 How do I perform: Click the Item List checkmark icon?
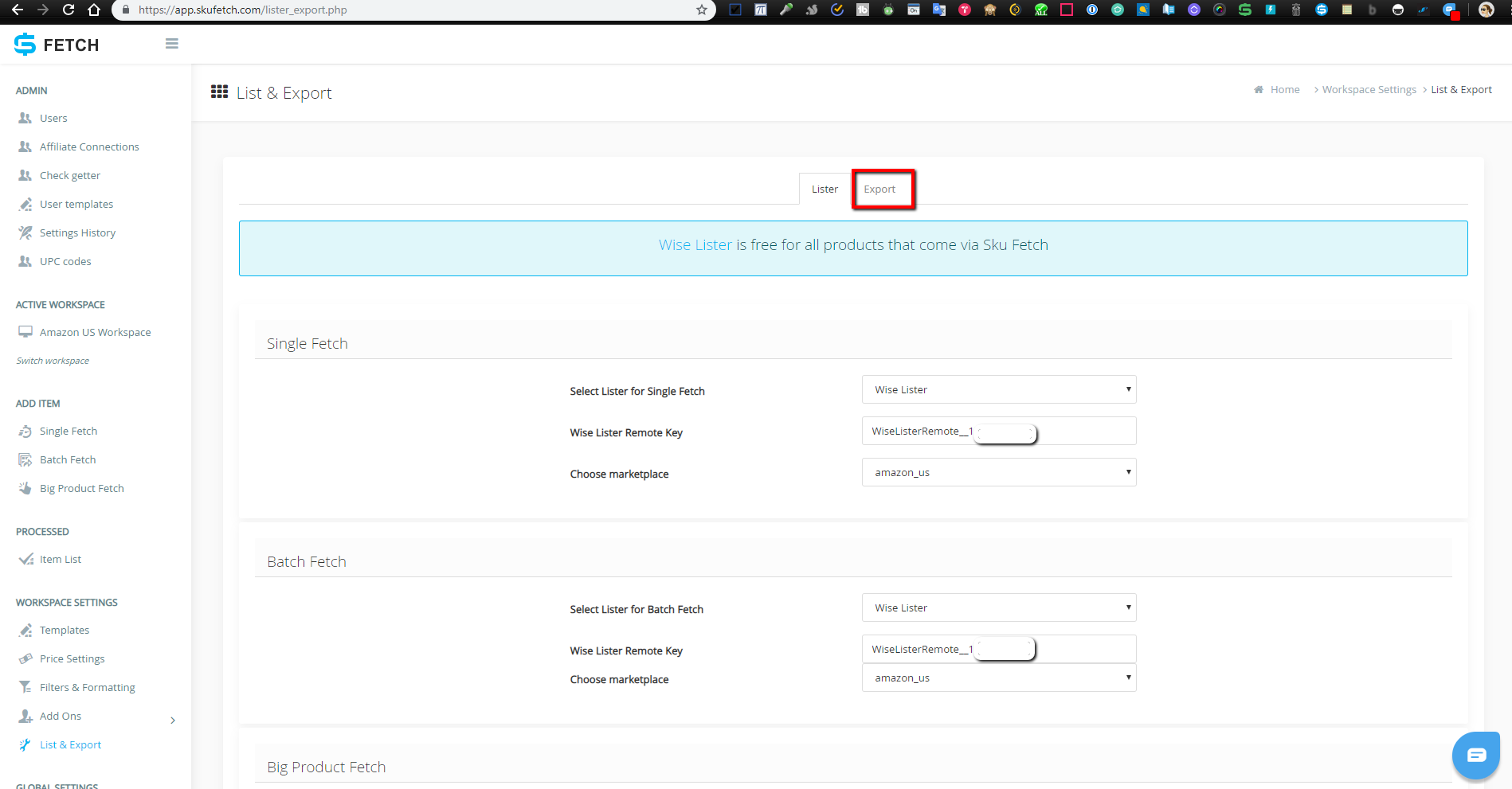pyautogui.click(x=25, y=559)
